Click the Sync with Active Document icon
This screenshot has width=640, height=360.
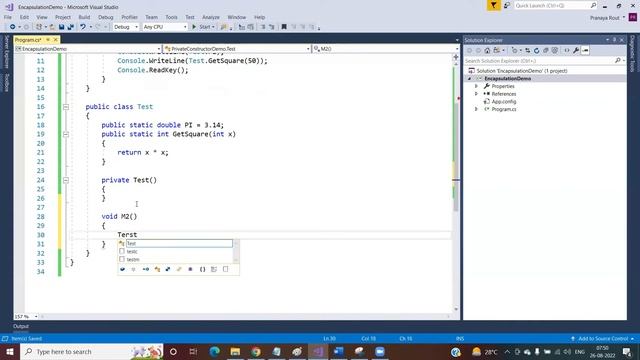(x=527, y=50)
